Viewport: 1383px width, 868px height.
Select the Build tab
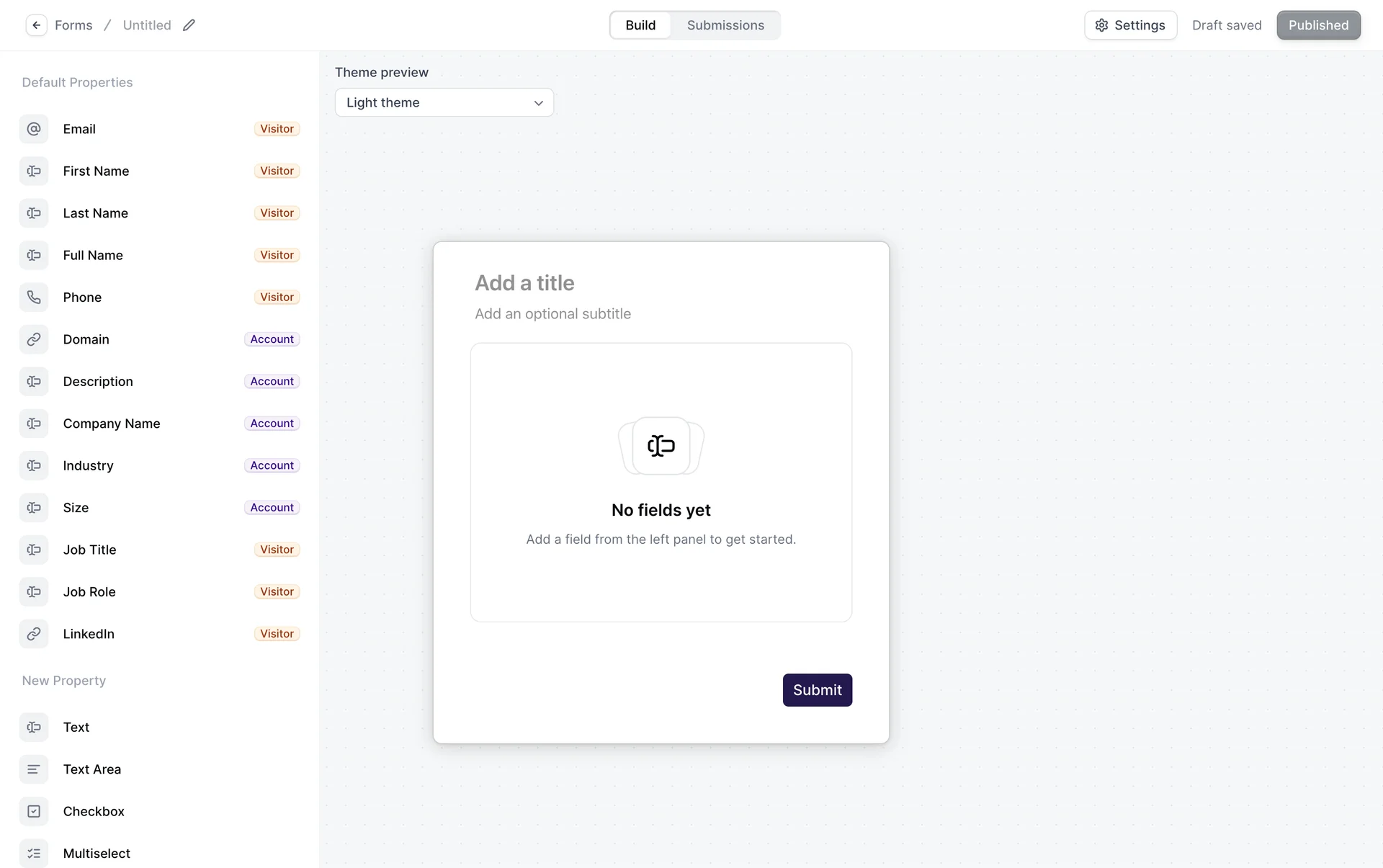(640, 25)
